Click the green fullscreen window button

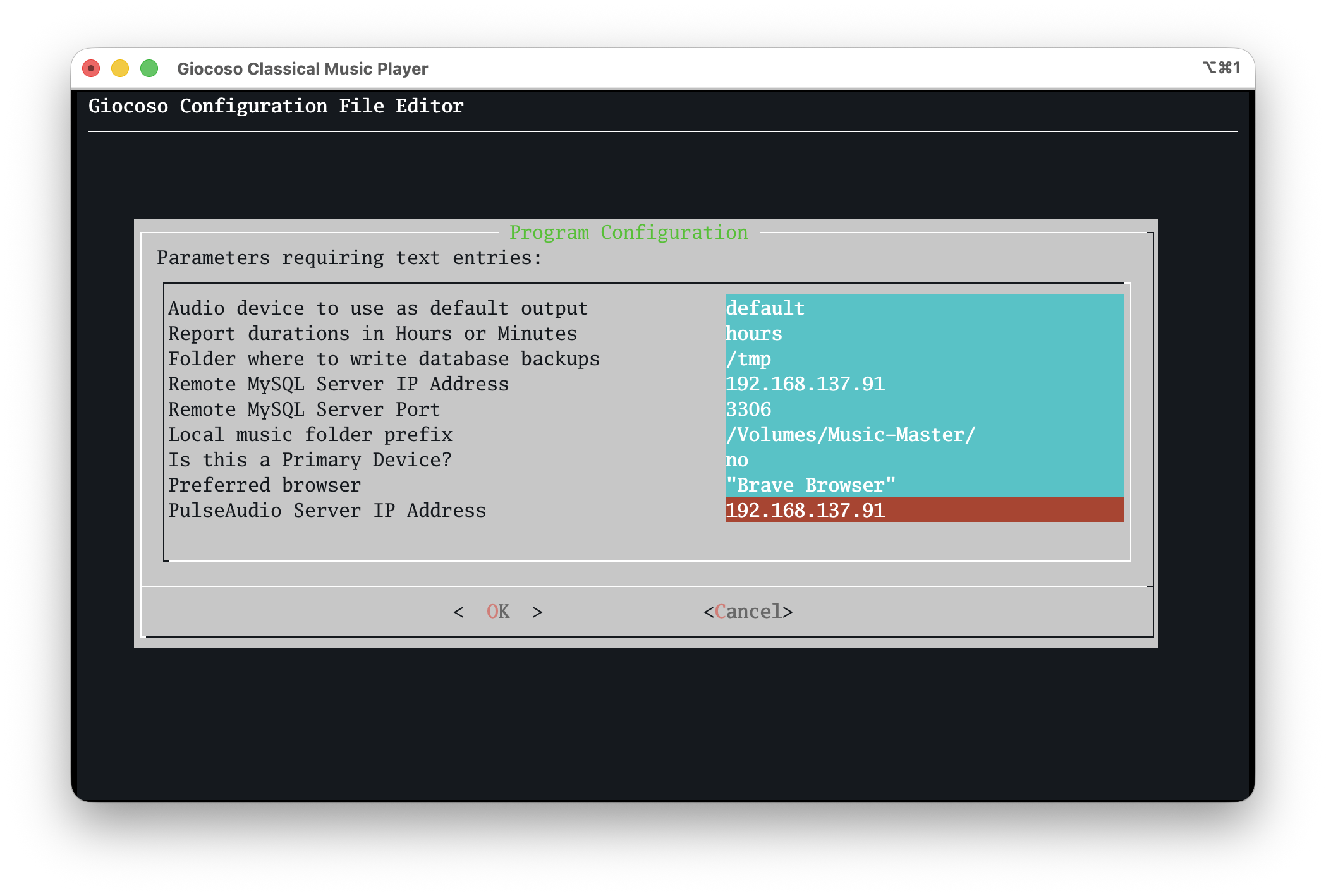[149, 68]
